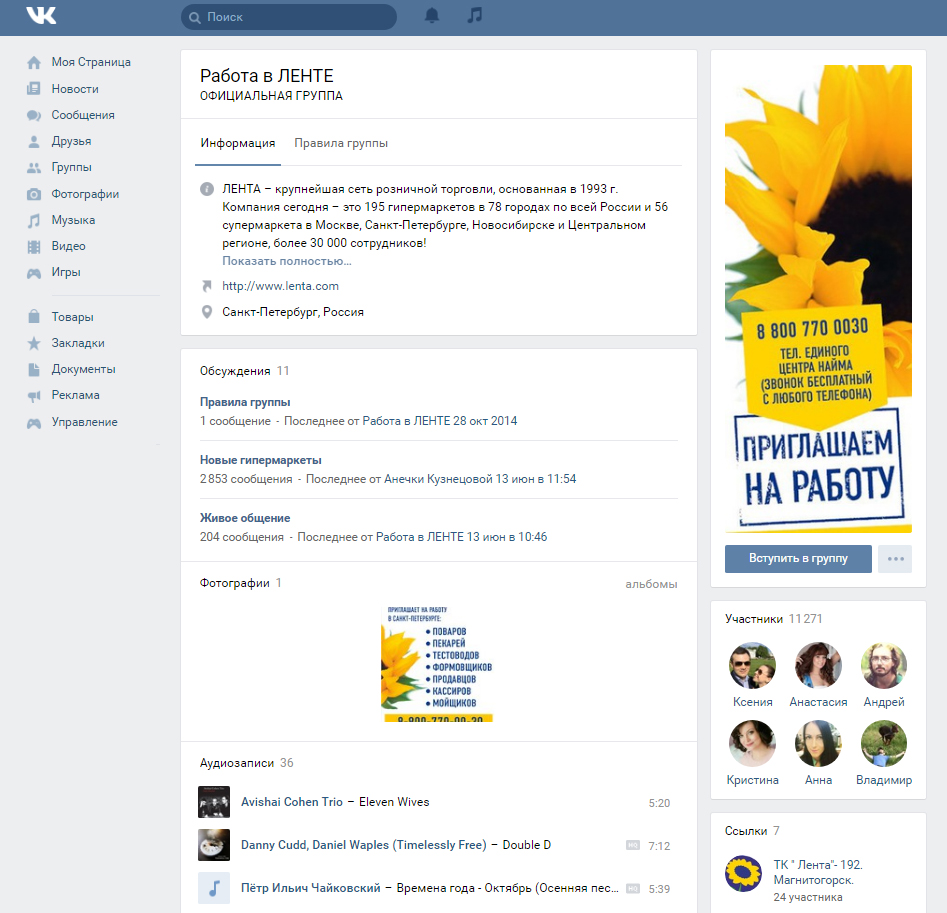This screenshot has height=913, width=947.
Task: Open Новые гипермаркеты discussion
Action: pyautogui.click(x=260, y=460)
